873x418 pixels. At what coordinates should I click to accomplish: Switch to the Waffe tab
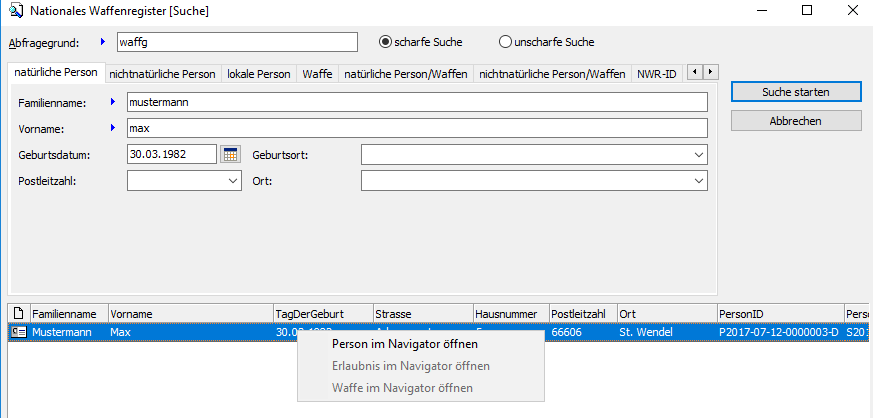pos(317,74)
